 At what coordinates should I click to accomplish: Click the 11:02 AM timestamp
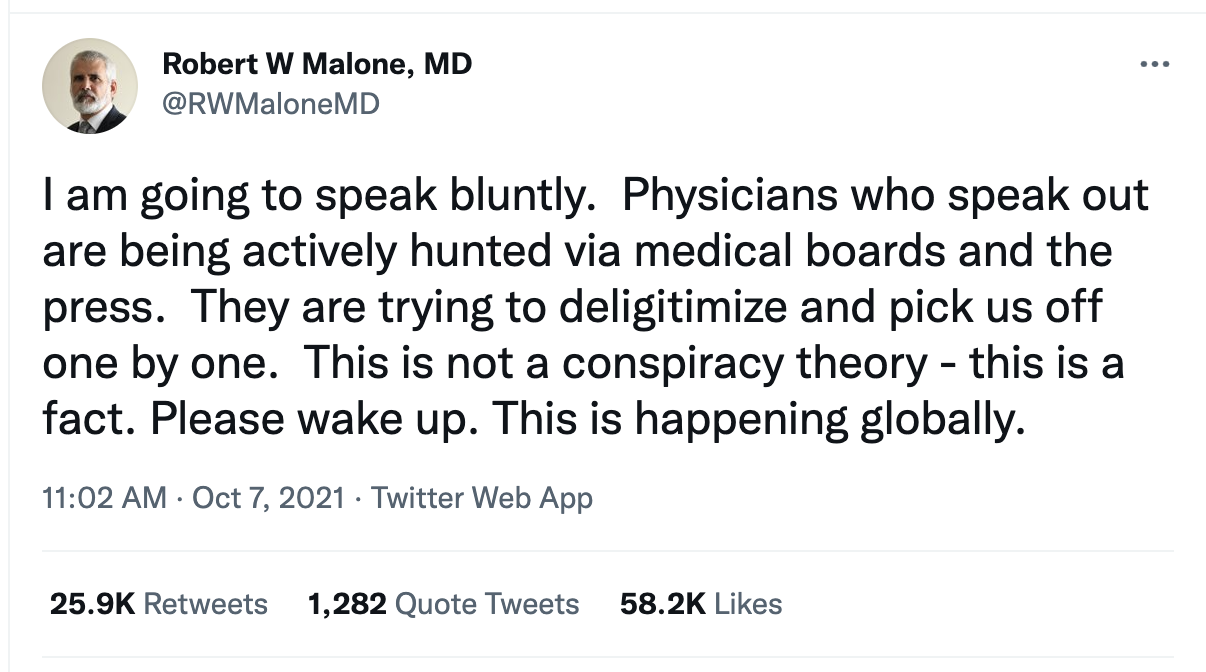(x=104, y=498)
